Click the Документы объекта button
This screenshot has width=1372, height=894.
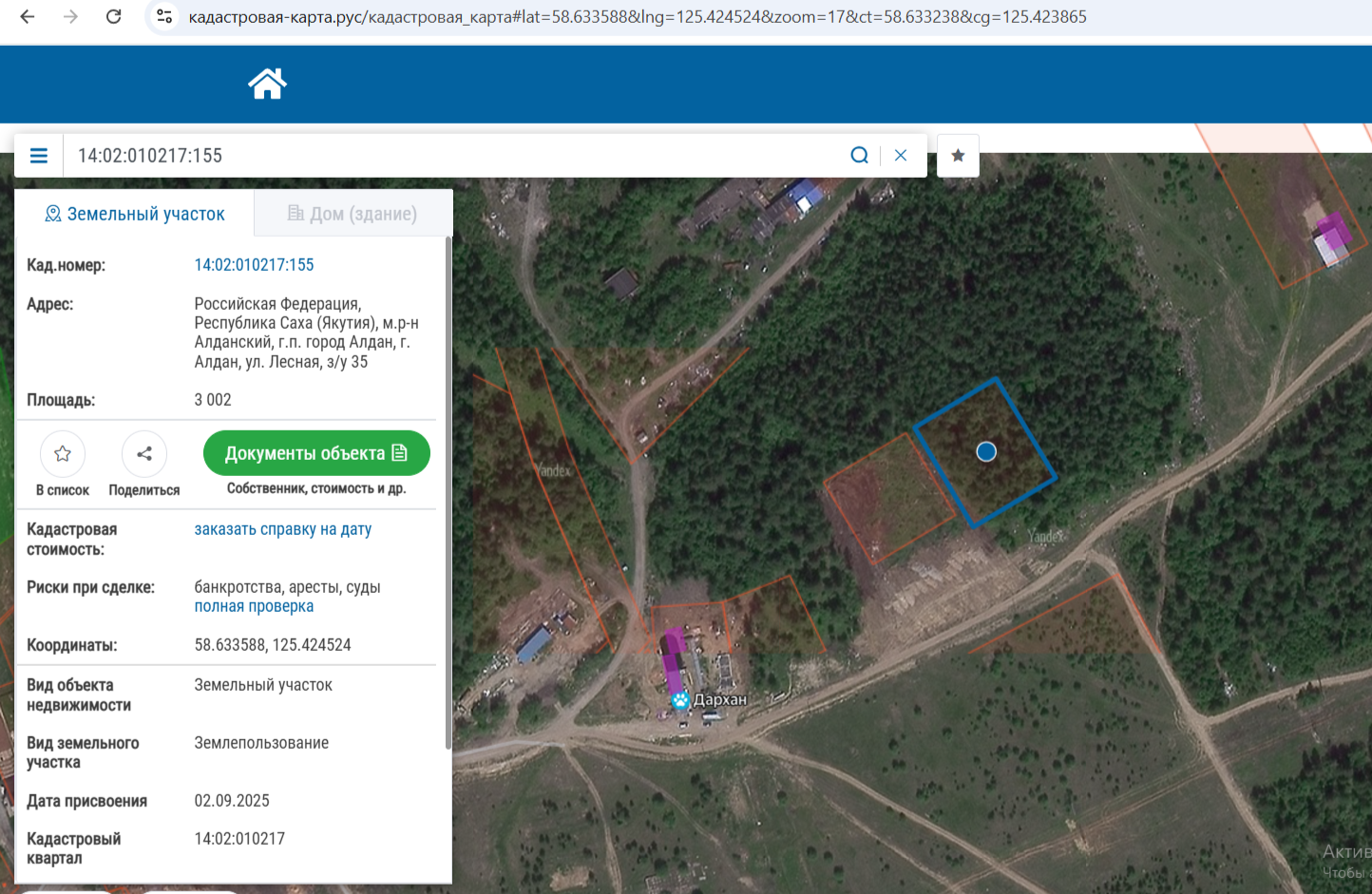coord(316,454)
